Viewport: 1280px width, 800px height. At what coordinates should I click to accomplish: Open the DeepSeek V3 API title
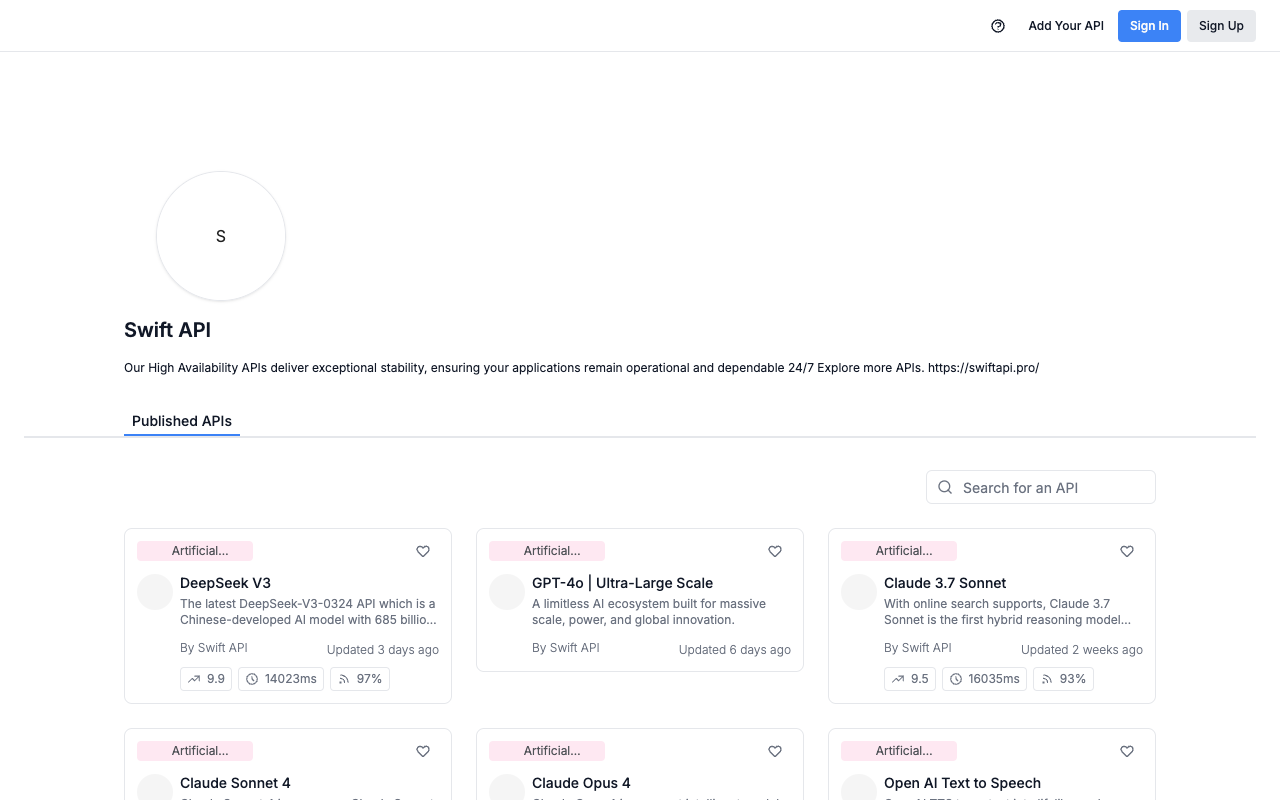click(x=225, y=583)
